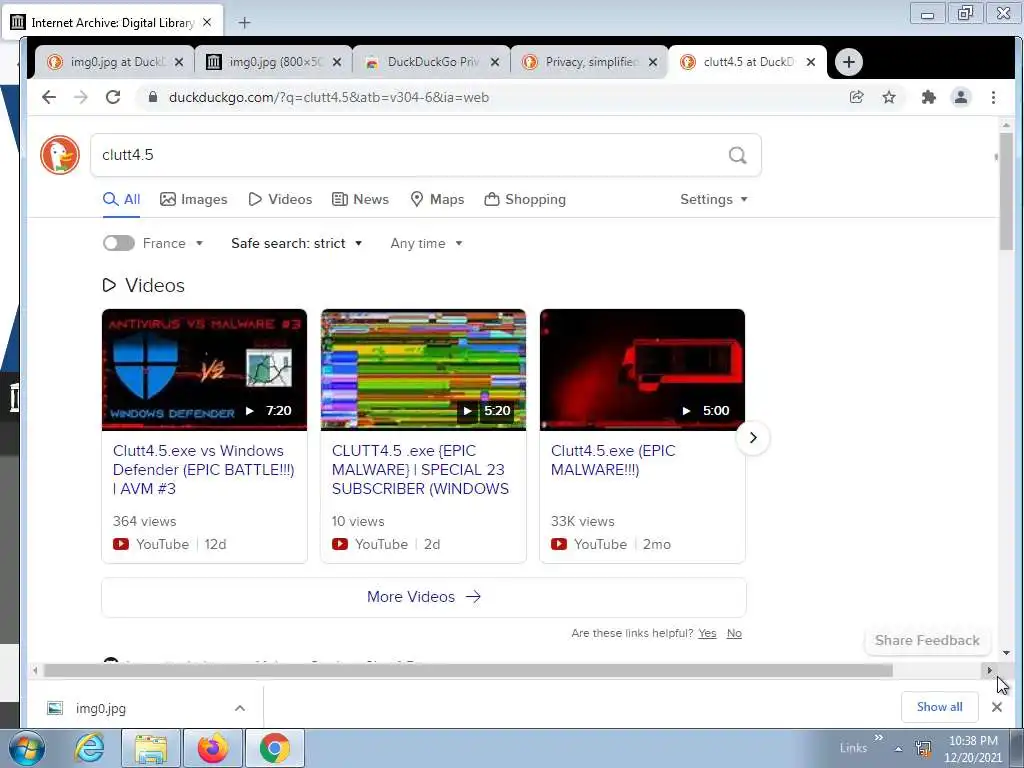Reload the page with refresh icon
Viewport: 1024px width, 768px height.
click(113, 97)
